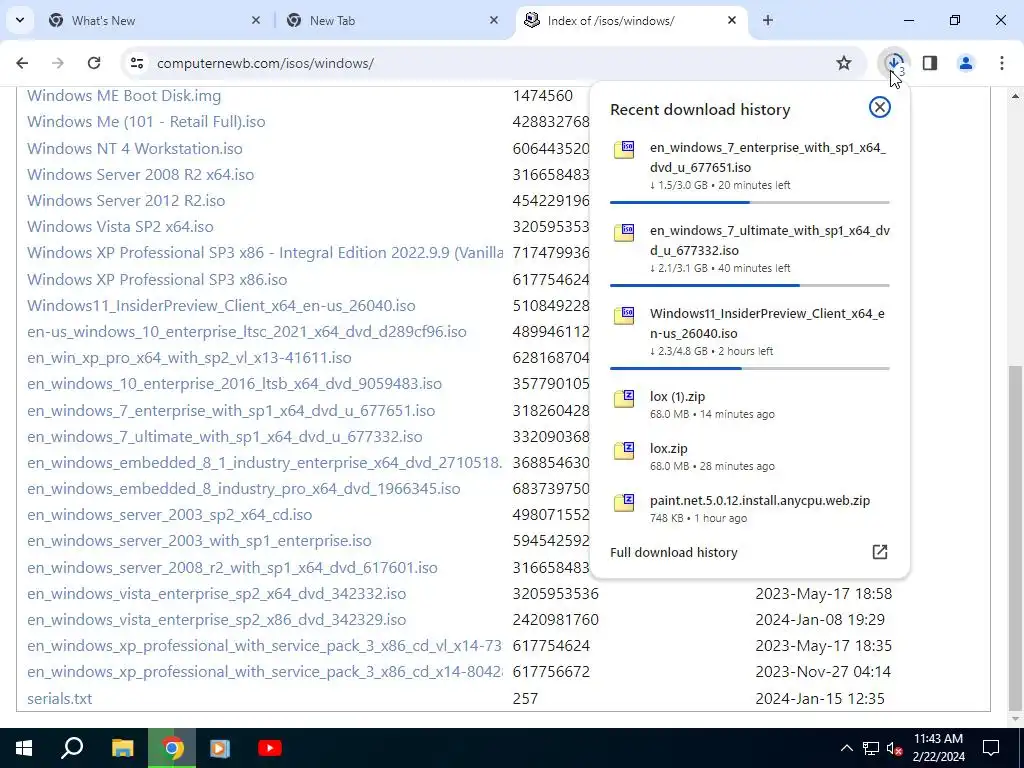
Task: Switch to the New Tab tab
Action: point(392,20)
